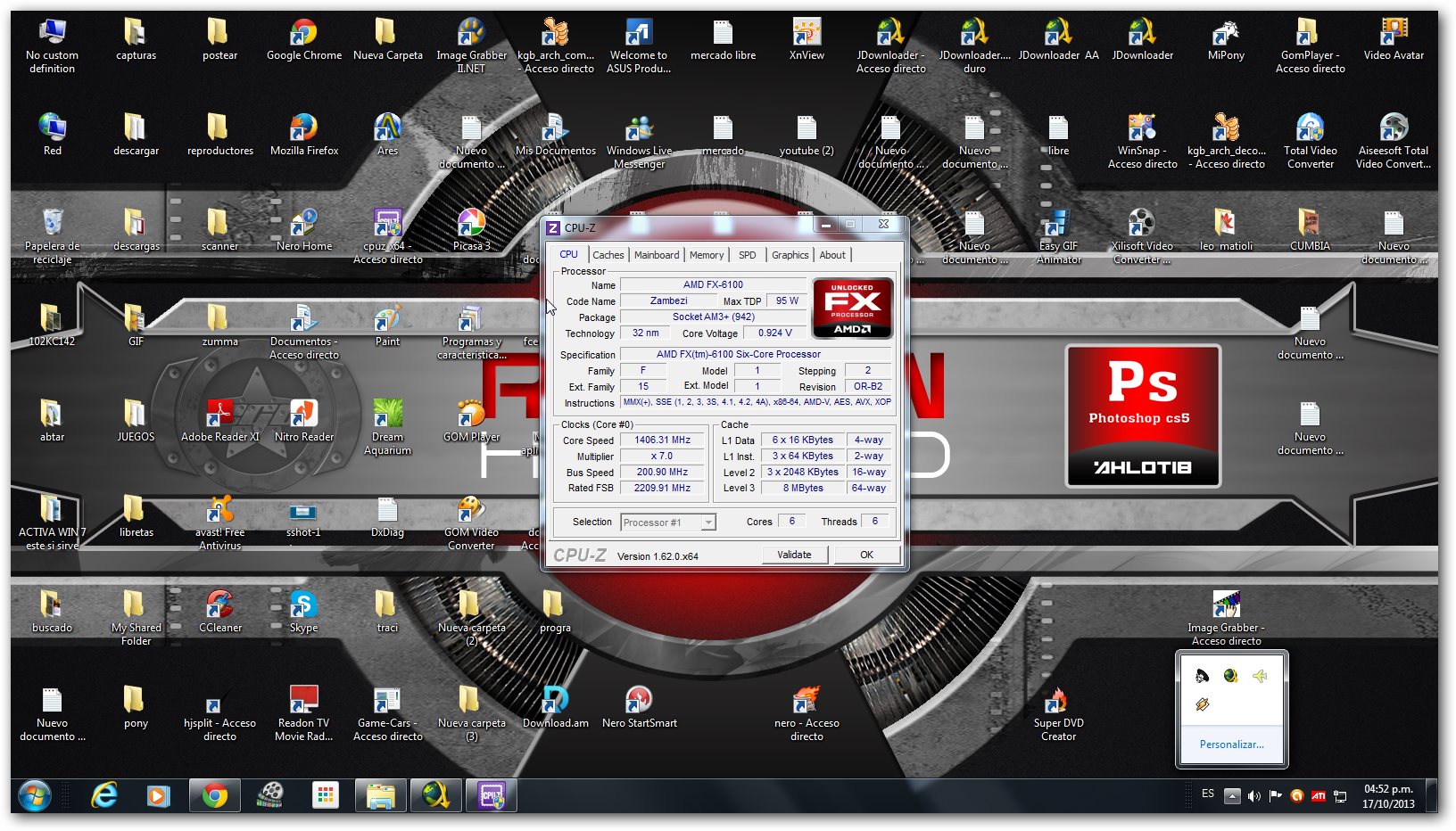Viewport: 1456px width, 831px height.
Task: Select the Nero StartSmart desktop icon
Action: [x=640, y=707]
